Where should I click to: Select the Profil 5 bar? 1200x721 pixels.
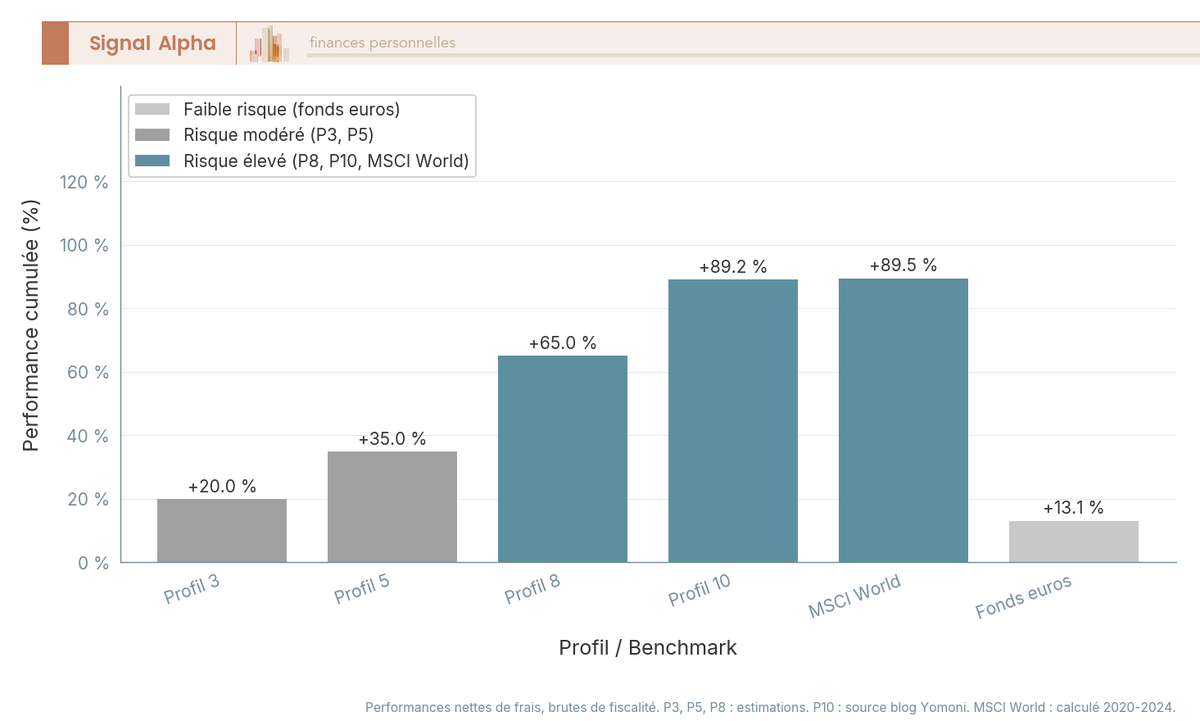[392, 506]
